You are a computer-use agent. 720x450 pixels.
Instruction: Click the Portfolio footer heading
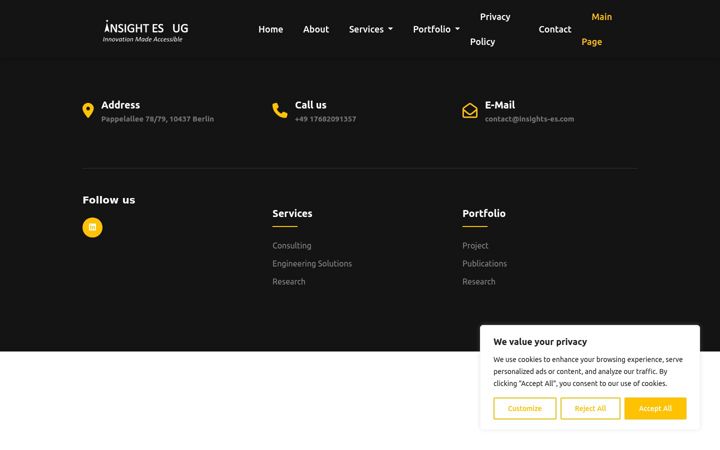coord(484,214)
